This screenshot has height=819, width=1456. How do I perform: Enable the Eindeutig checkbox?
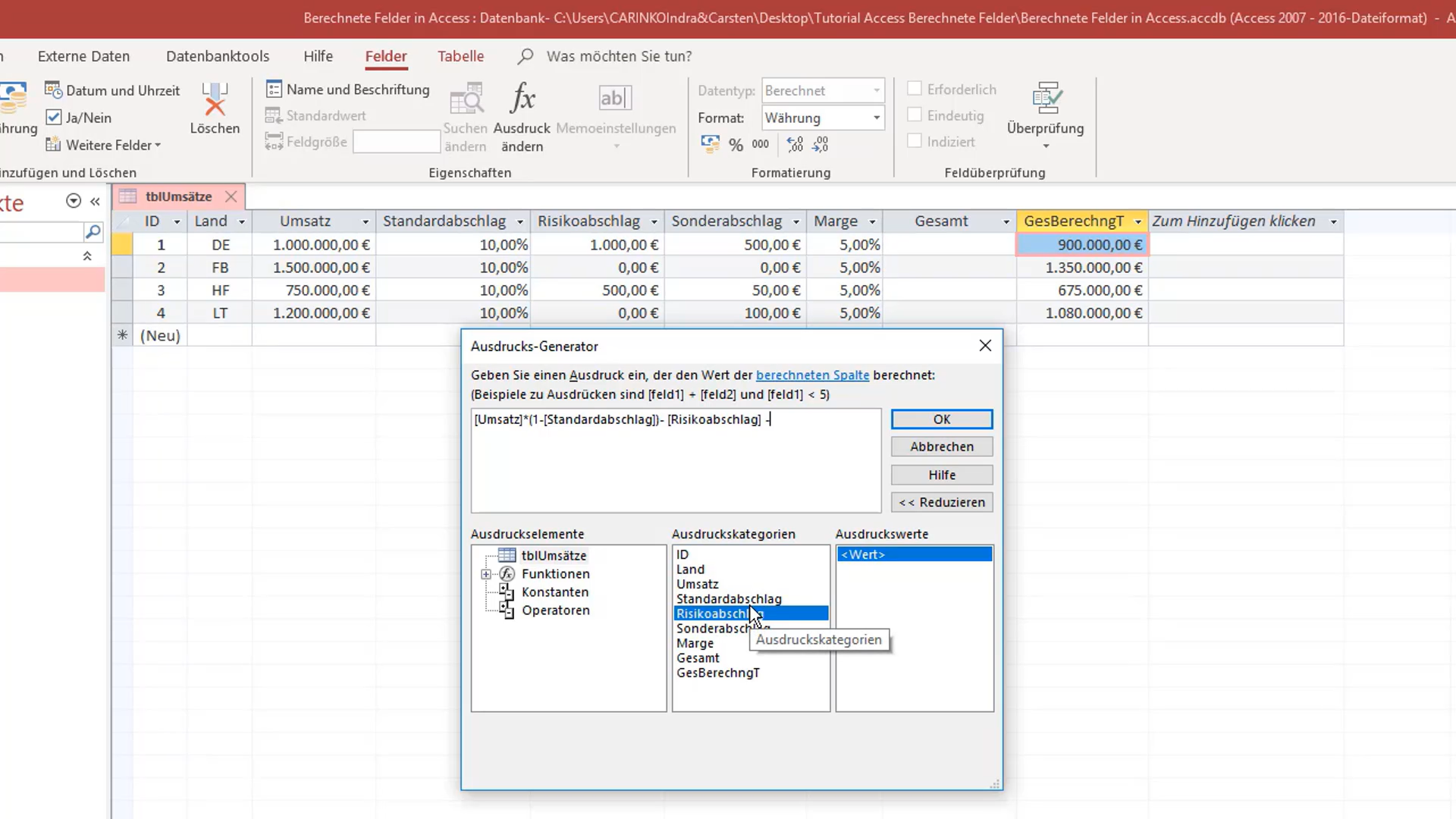915,115
